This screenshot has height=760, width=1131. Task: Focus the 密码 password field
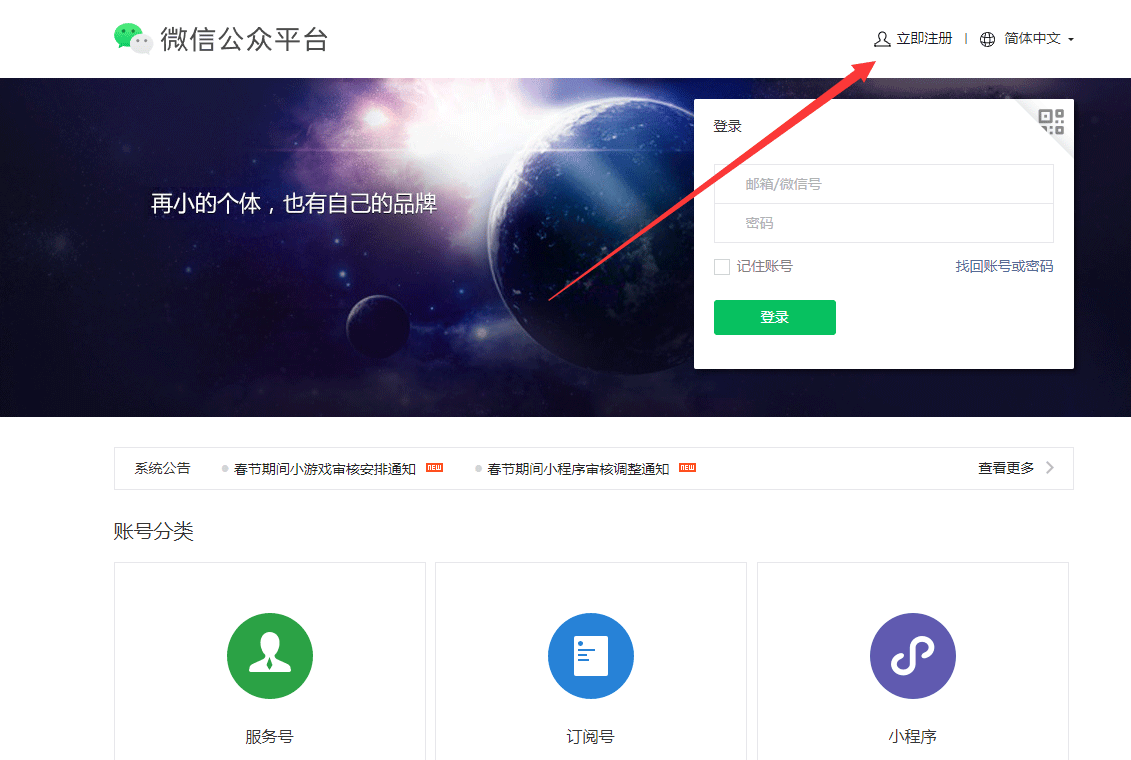pos(884,223)
